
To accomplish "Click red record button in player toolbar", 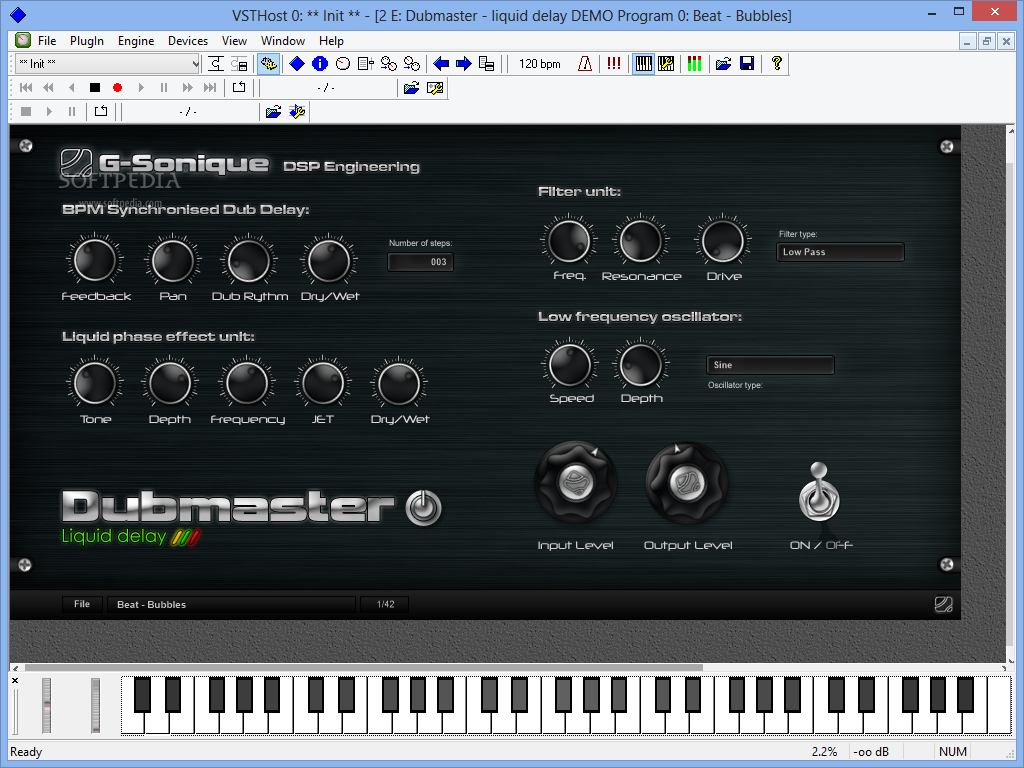I will tap(118, 88).
